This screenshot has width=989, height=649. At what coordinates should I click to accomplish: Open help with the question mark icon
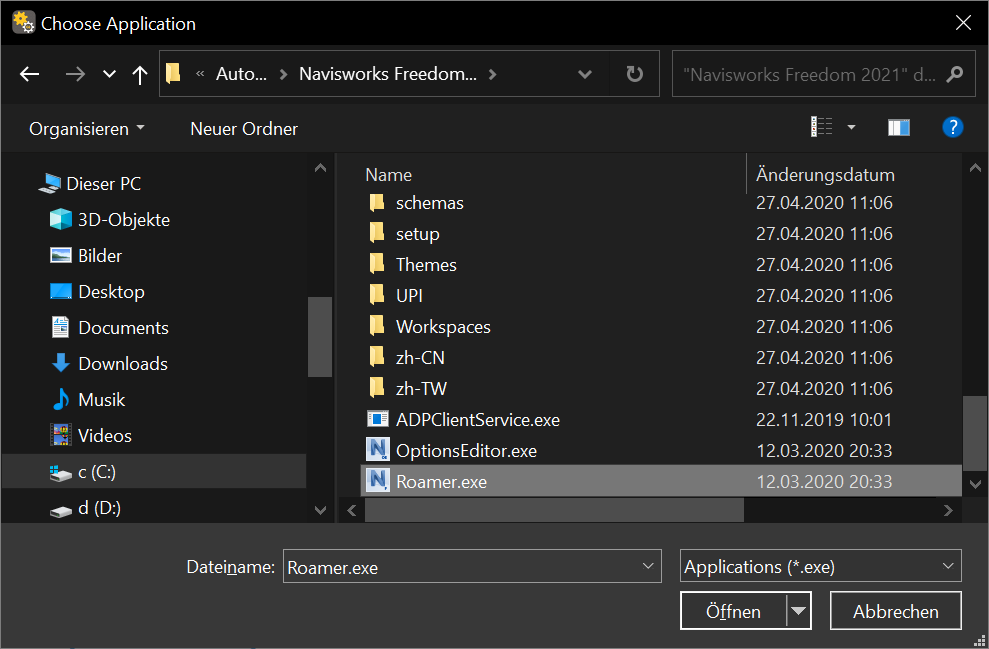[x=952, y=127]
